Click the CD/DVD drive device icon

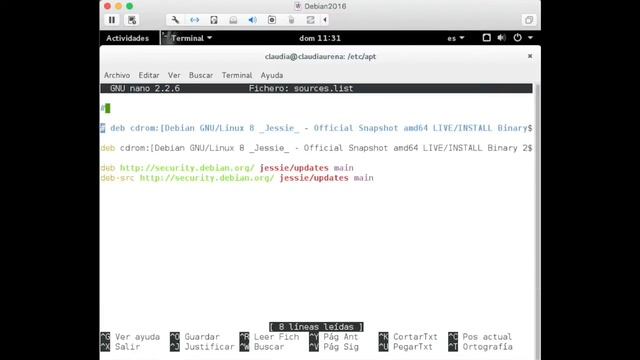[233, 20]
